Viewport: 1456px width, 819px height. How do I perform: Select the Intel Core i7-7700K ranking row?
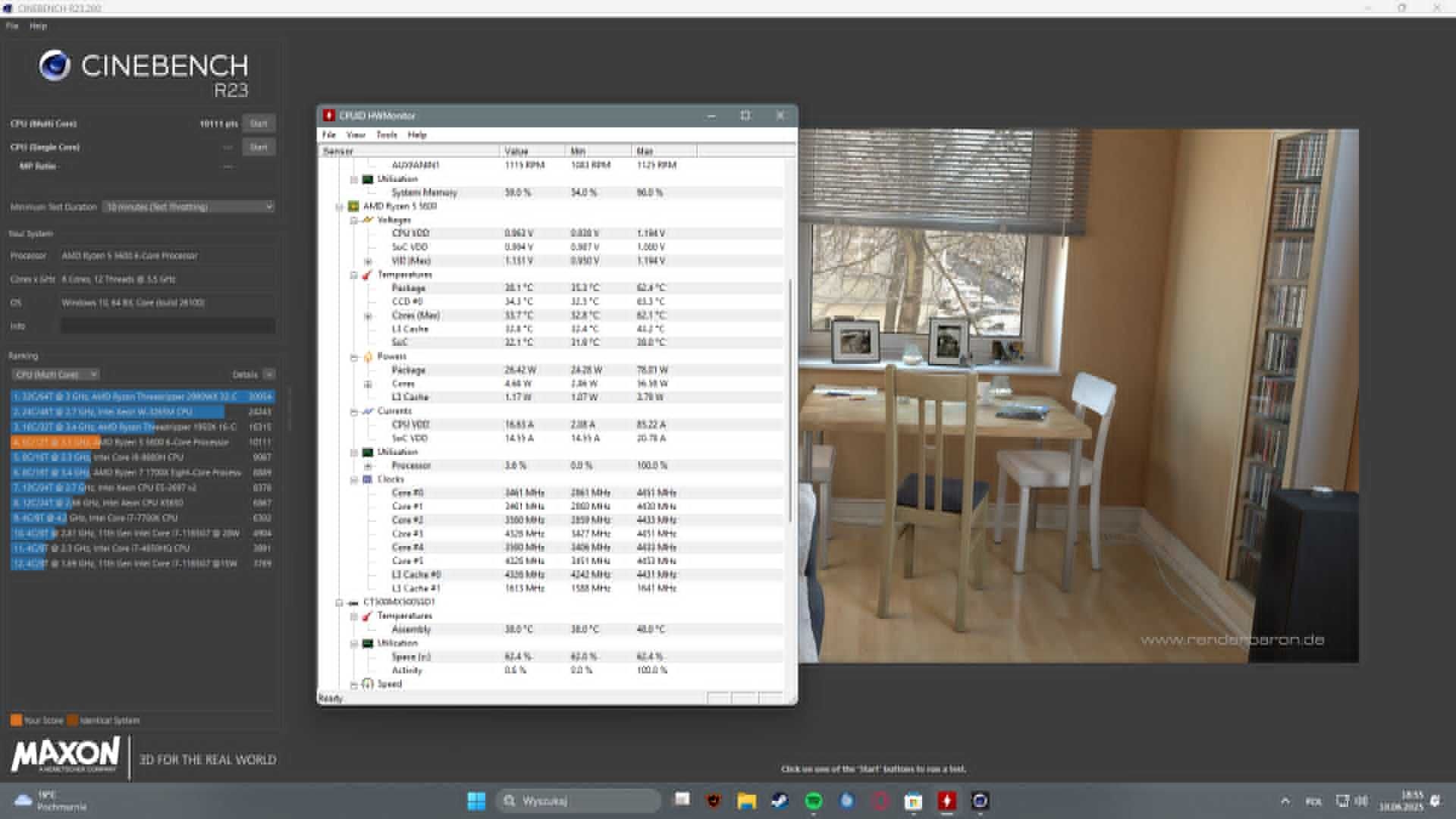click(143, 518)
